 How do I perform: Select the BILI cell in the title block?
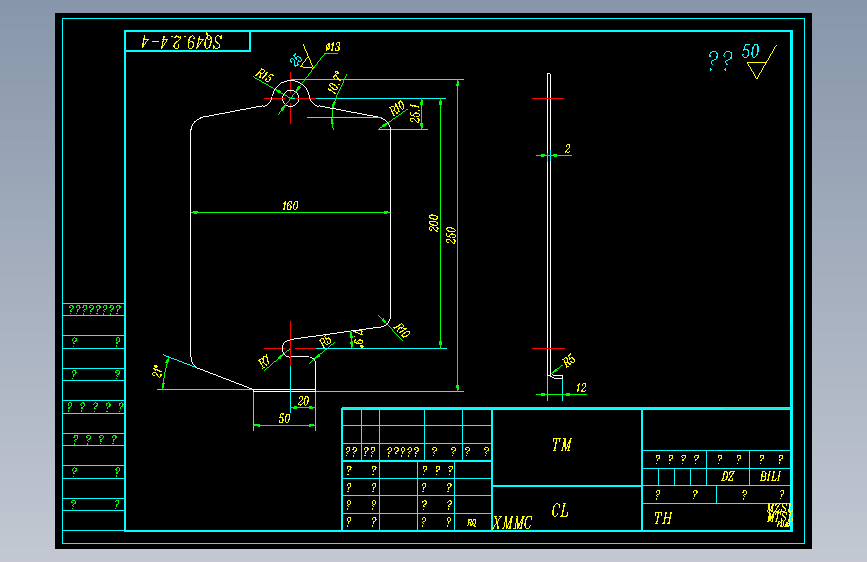coord(770,476)
